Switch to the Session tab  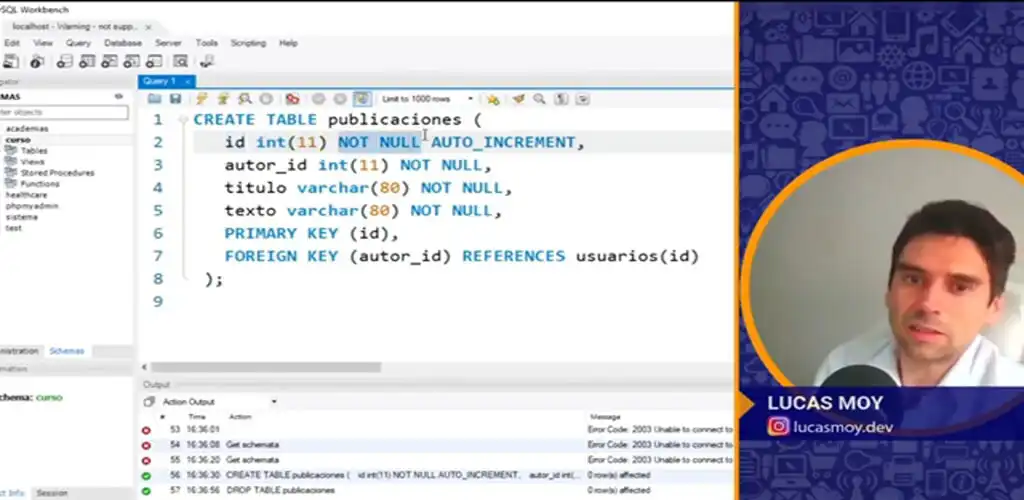(52, 493)
